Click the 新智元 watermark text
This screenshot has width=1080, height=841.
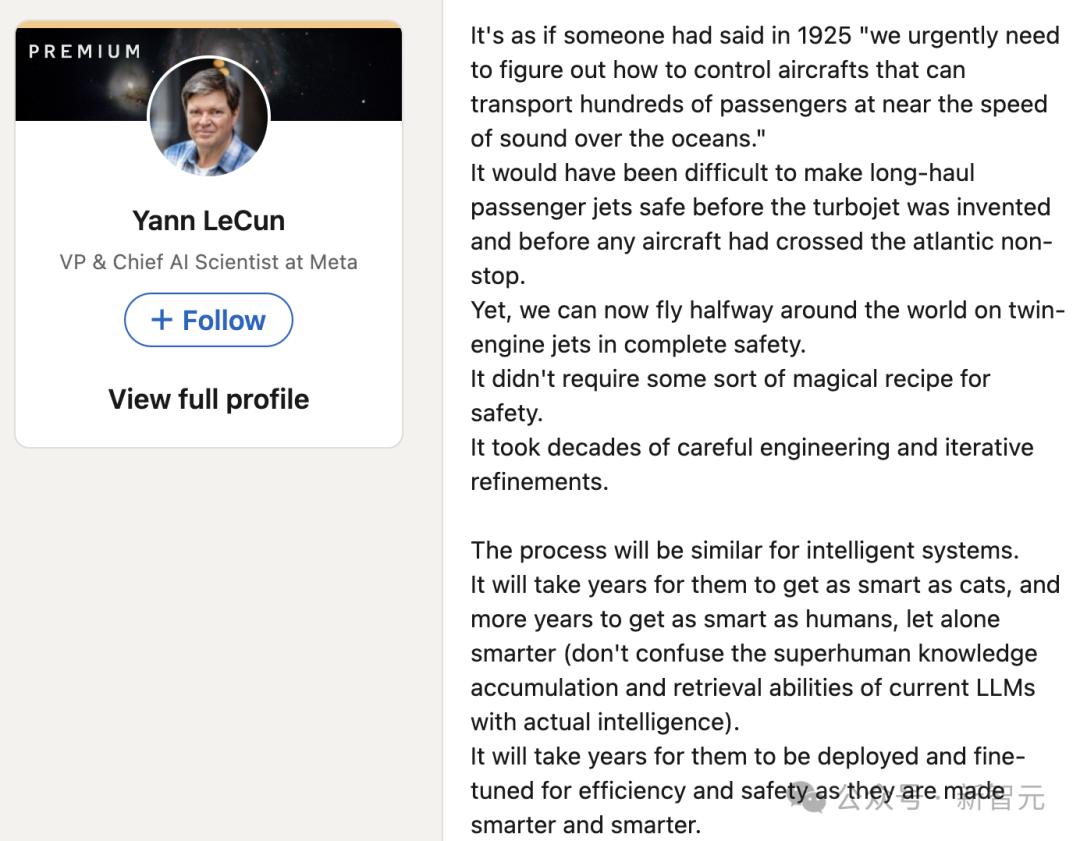click(x=1000, y=798)
